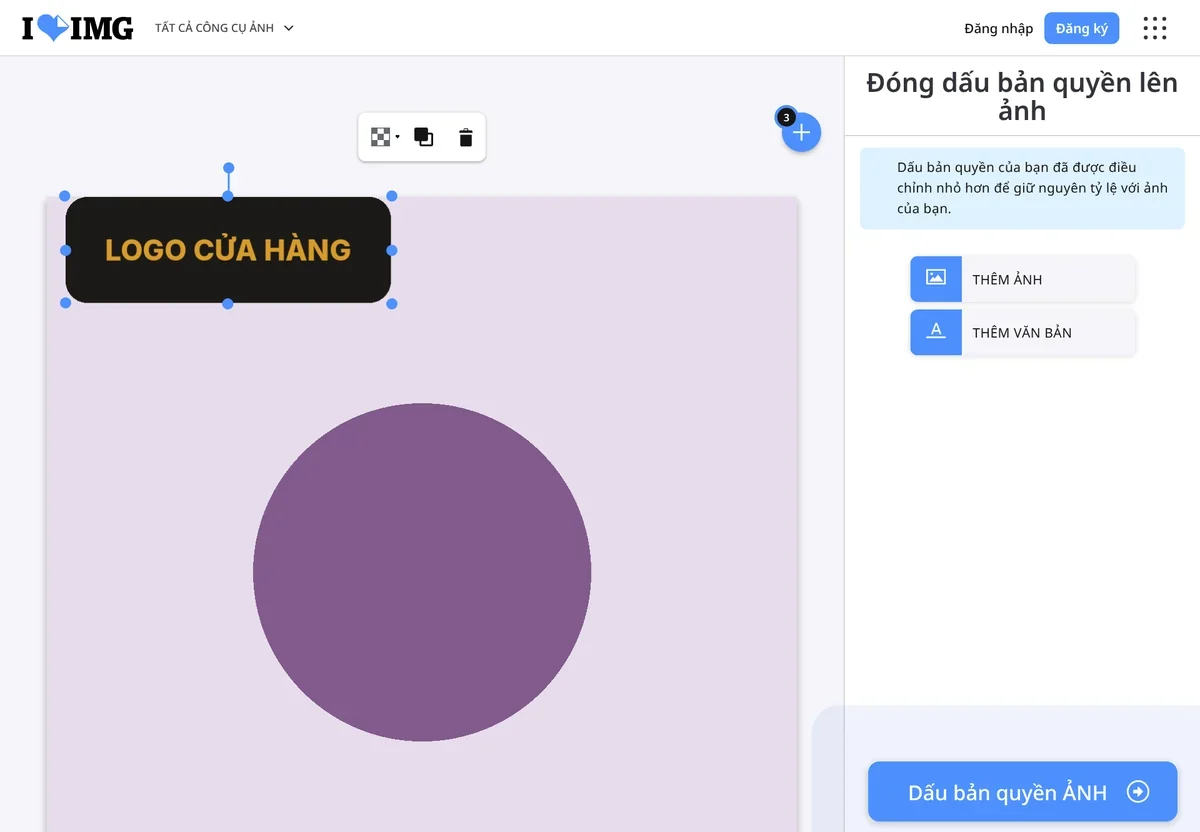The width and height of the screenshot is (1200, 832).
Task: Click the Đóng dấu bản quyền lên ảnh heading
Action: (1022, 96)
